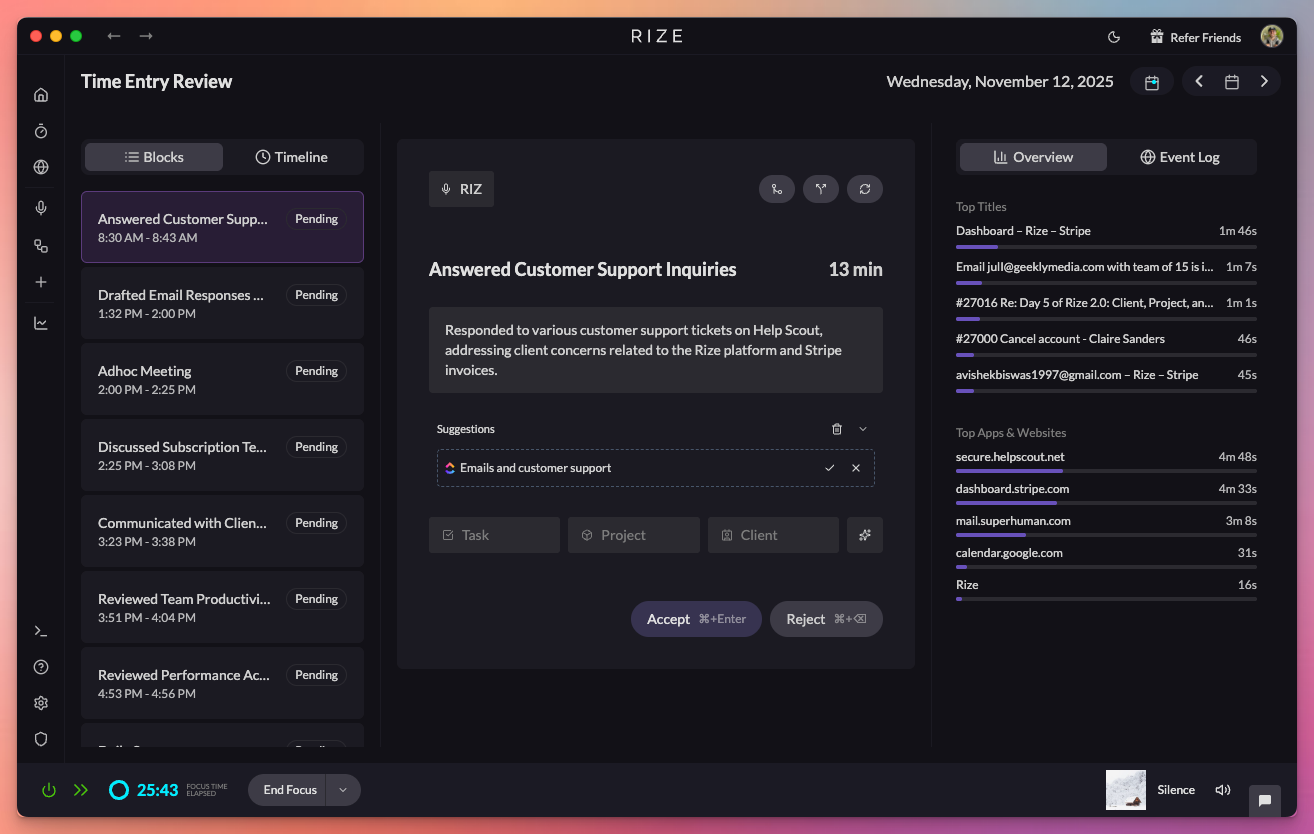The width and height of the screenshot is (1314, 834).
Task: Open the globe icon in the left sidebar
Action: (x=41, y=167)
